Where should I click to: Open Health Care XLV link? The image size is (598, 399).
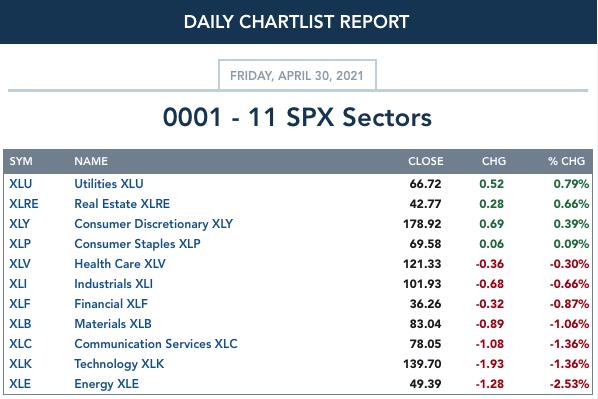(x=120, y=264)
